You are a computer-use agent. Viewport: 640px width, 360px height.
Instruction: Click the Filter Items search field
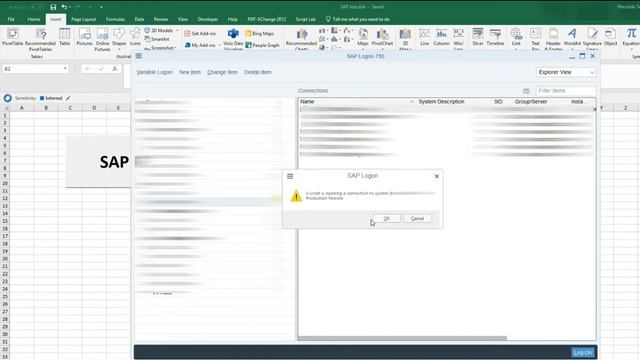566,91
